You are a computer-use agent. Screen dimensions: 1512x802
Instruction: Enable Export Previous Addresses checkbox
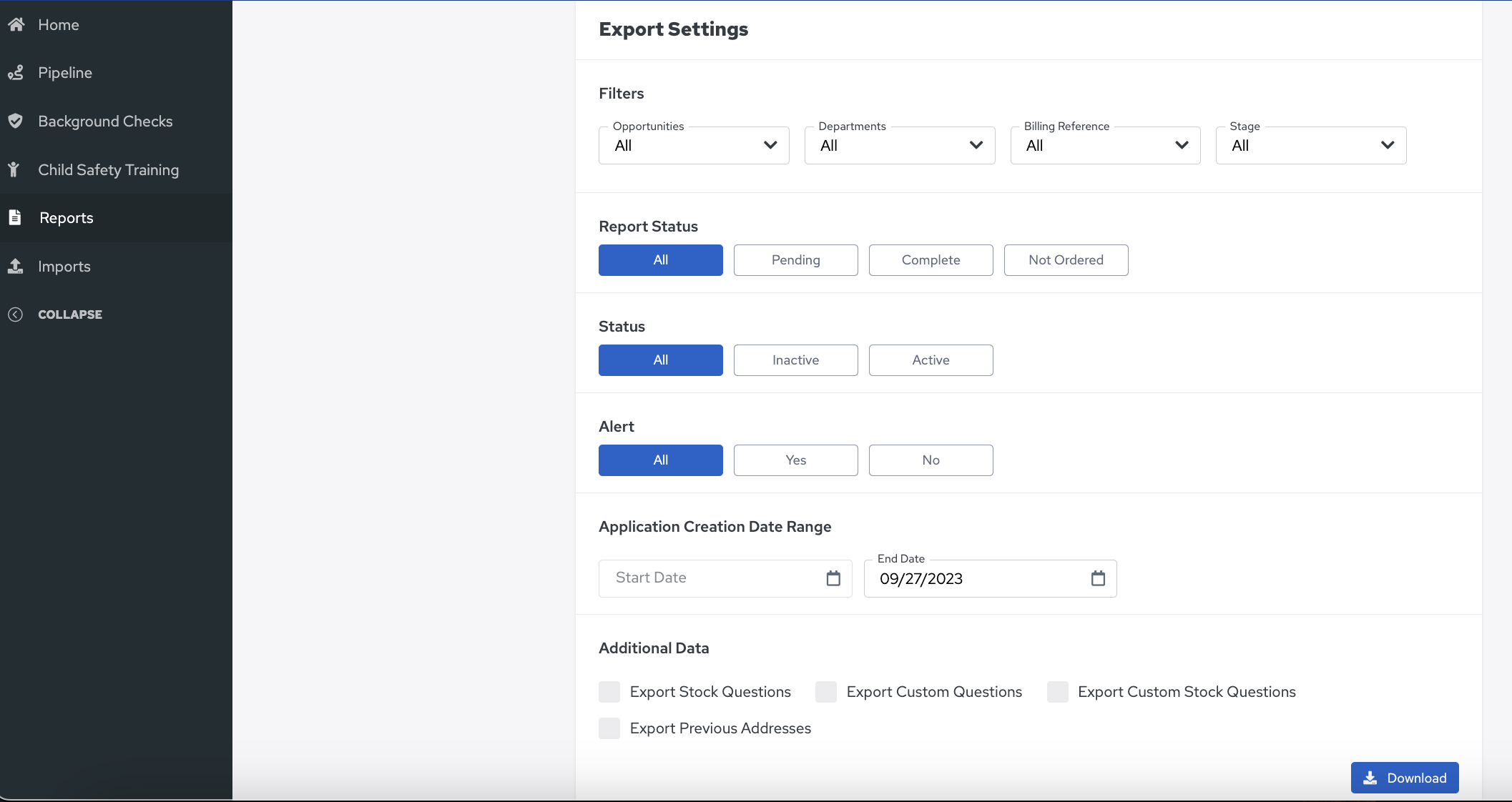pyautogui.click(x=609, y=728)
